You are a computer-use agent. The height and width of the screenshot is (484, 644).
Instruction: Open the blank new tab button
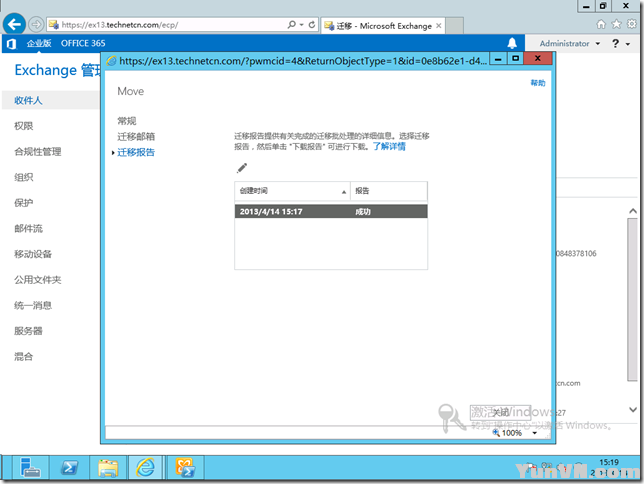point(455,25)
